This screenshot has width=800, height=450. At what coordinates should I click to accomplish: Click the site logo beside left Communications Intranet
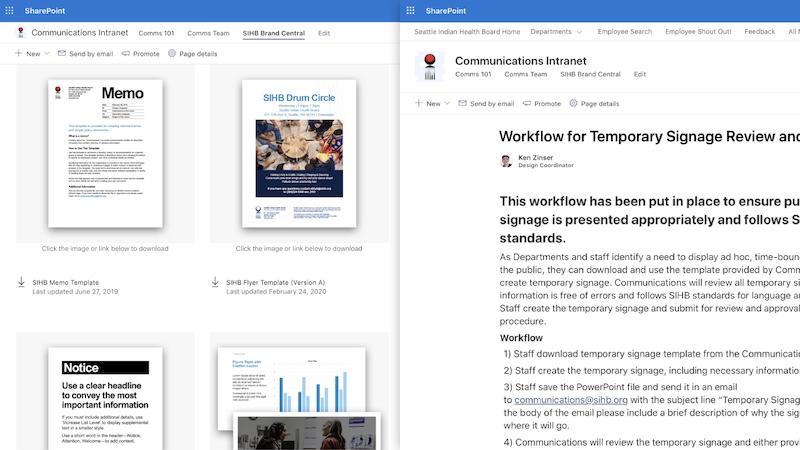(x=20, y=33)
